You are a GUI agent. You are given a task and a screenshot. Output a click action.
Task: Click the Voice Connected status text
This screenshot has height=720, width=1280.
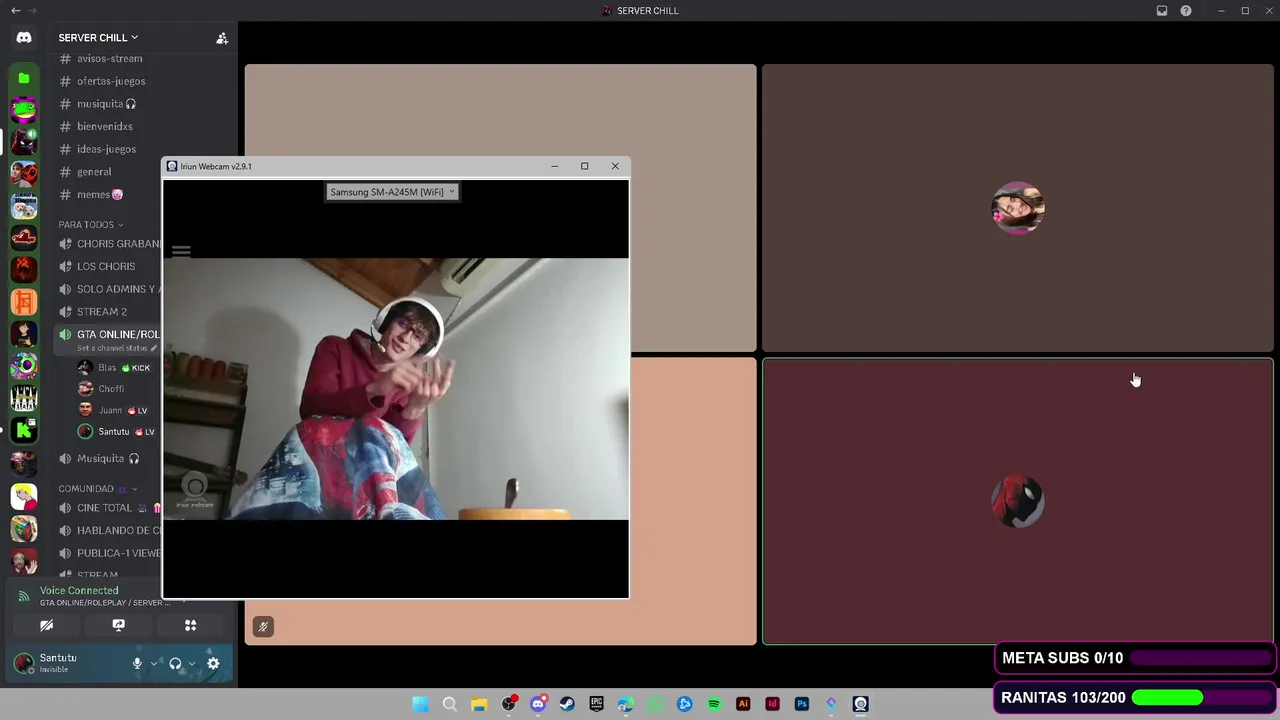[x=79, y=591]
